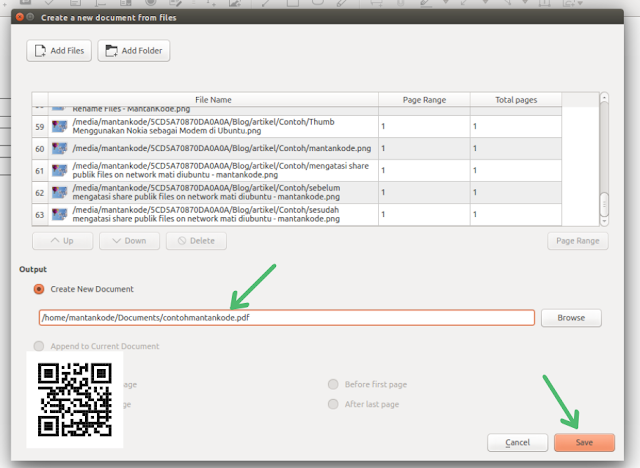Select row 61 mengatasi share publik file

213,171
